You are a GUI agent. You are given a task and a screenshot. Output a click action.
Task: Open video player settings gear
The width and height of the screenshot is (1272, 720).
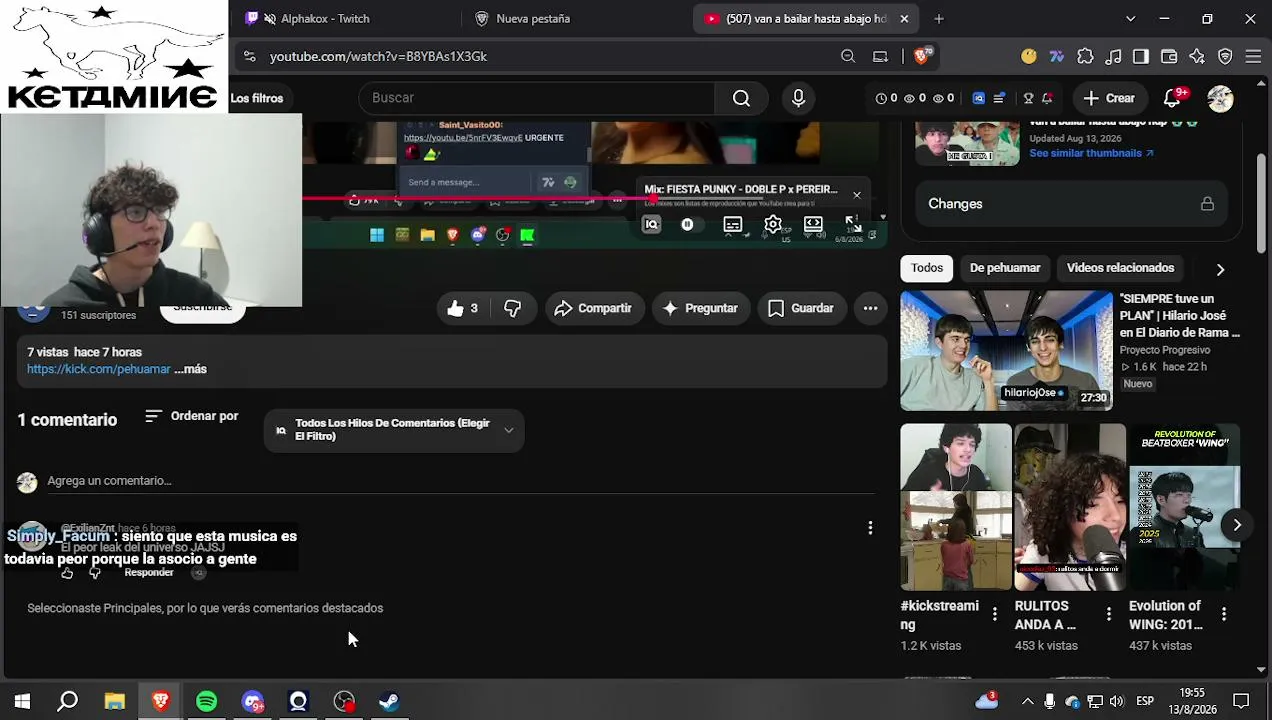[x=773, y=225]
